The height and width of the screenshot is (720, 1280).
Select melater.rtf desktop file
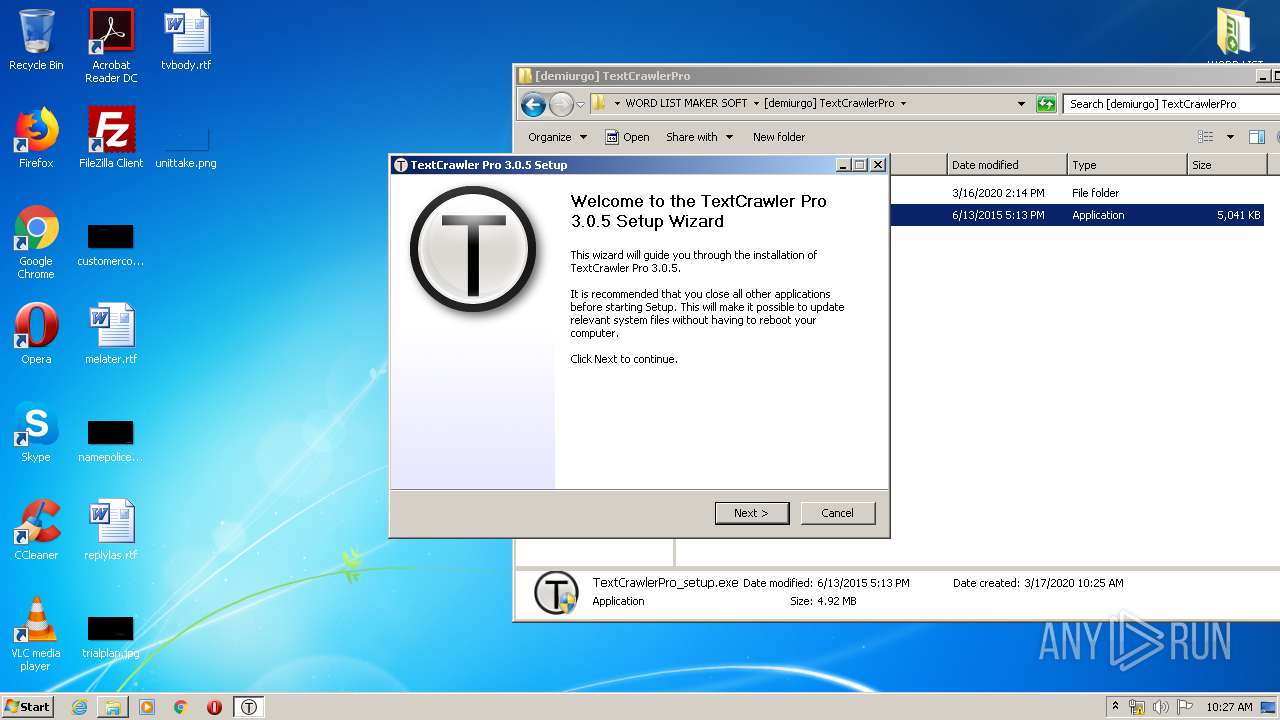coord(111,334)
